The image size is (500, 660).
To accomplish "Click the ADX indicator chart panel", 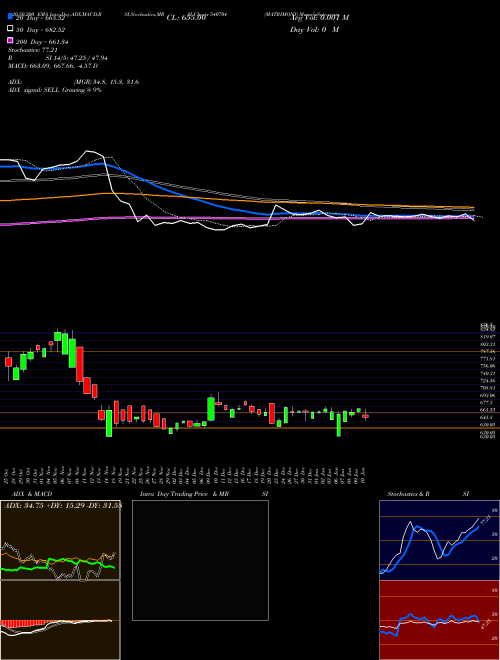I will (x=60, y=540).
